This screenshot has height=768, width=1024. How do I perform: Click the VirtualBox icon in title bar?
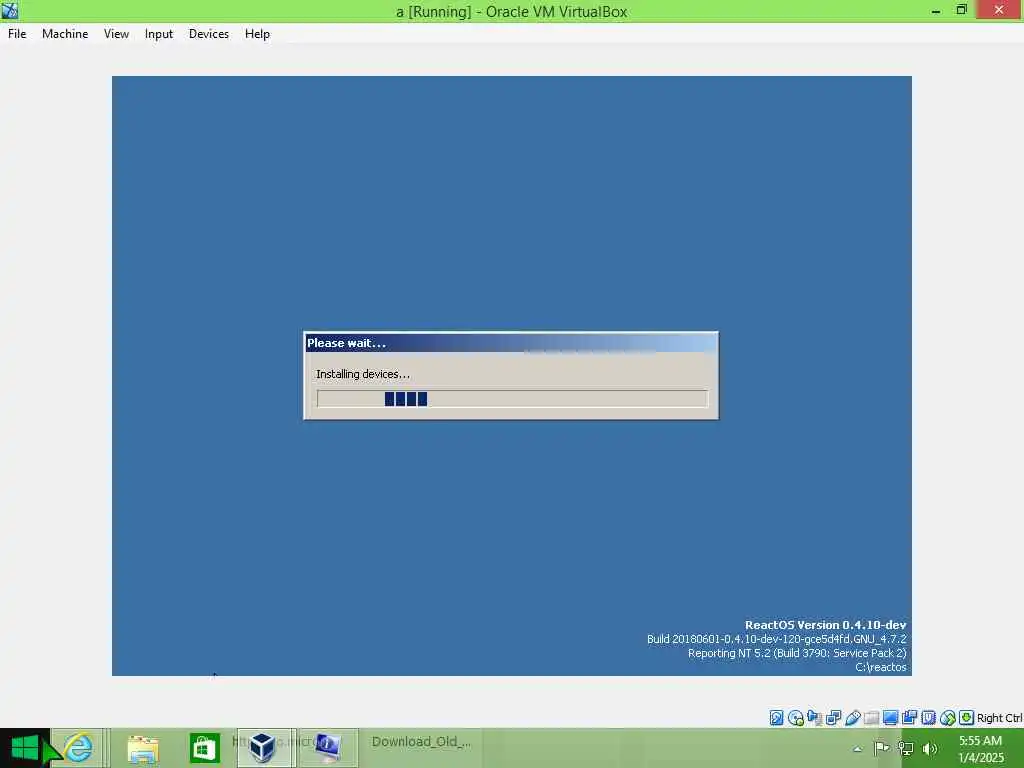point(10,10)
